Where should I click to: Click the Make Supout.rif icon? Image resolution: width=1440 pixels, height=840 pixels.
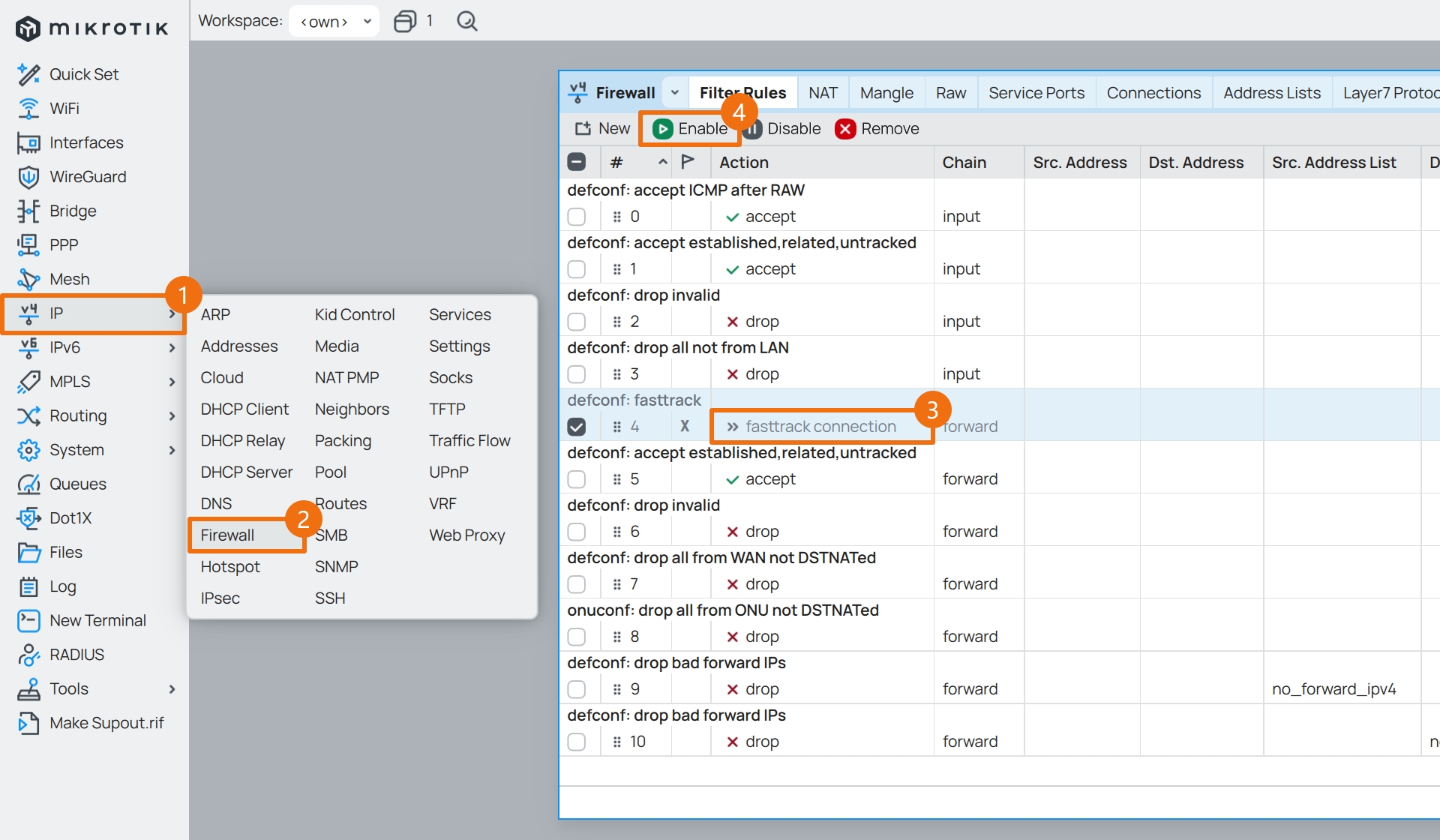click(x=28, y=723)
